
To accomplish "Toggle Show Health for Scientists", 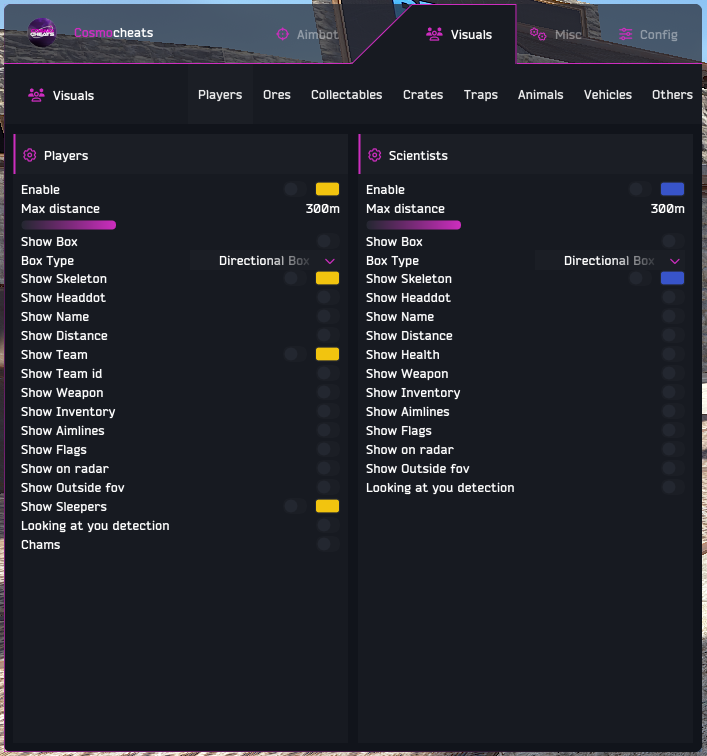I will point(673,354).
